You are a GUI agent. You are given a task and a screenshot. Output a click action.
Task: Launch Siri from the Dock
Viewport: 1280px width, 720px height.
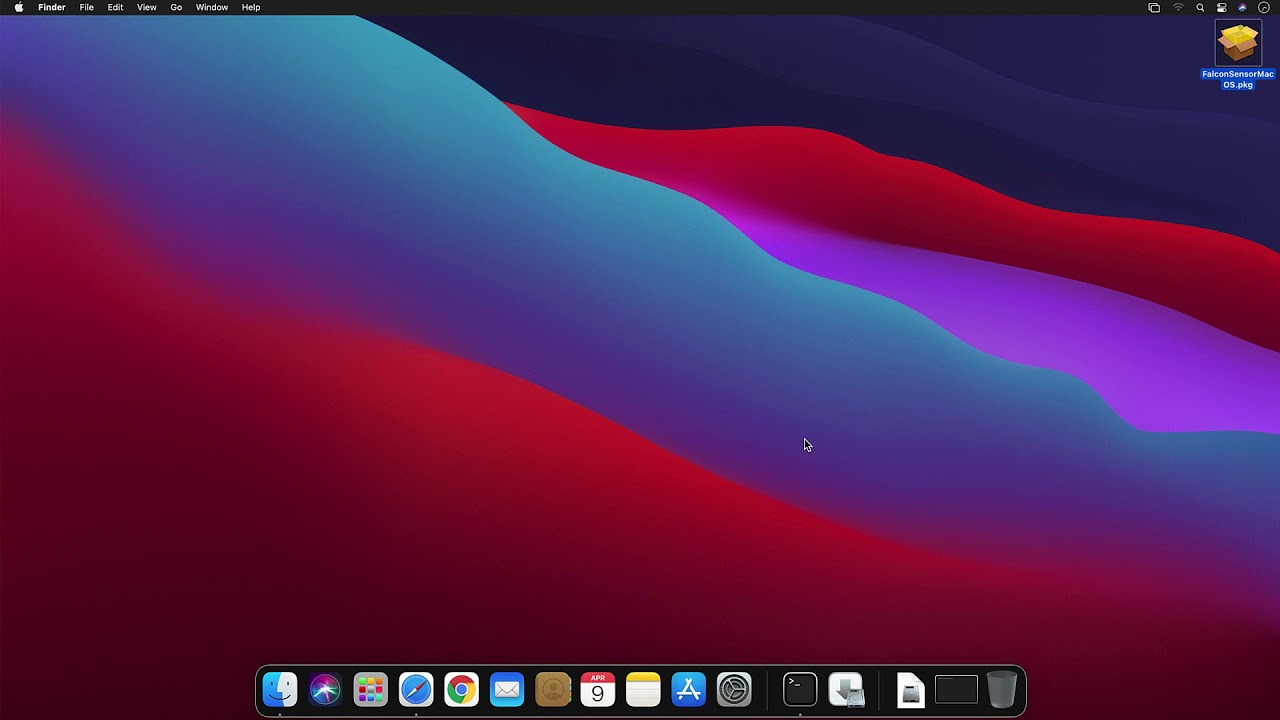point(325,690)
